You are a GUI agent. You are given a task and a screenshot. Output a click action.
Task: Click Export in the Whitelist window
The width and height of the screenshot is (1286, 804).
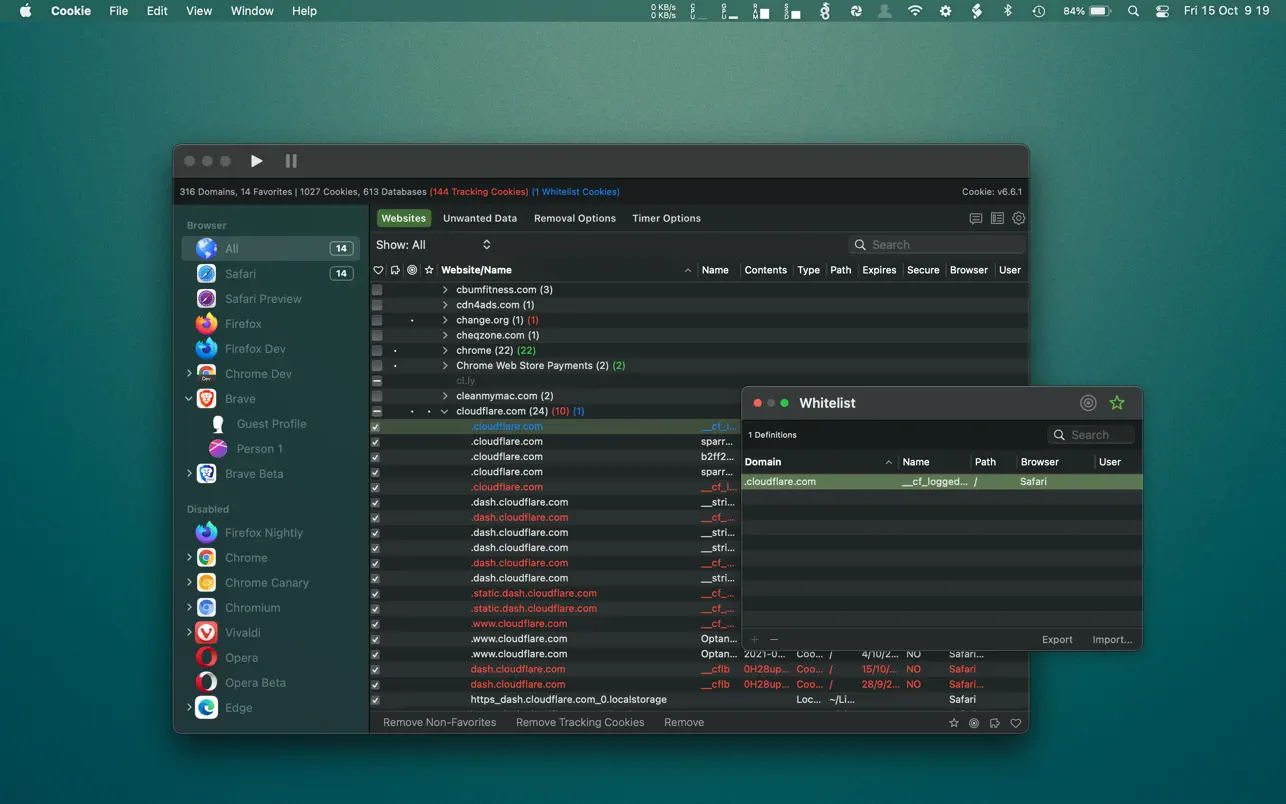(1056, 640)
